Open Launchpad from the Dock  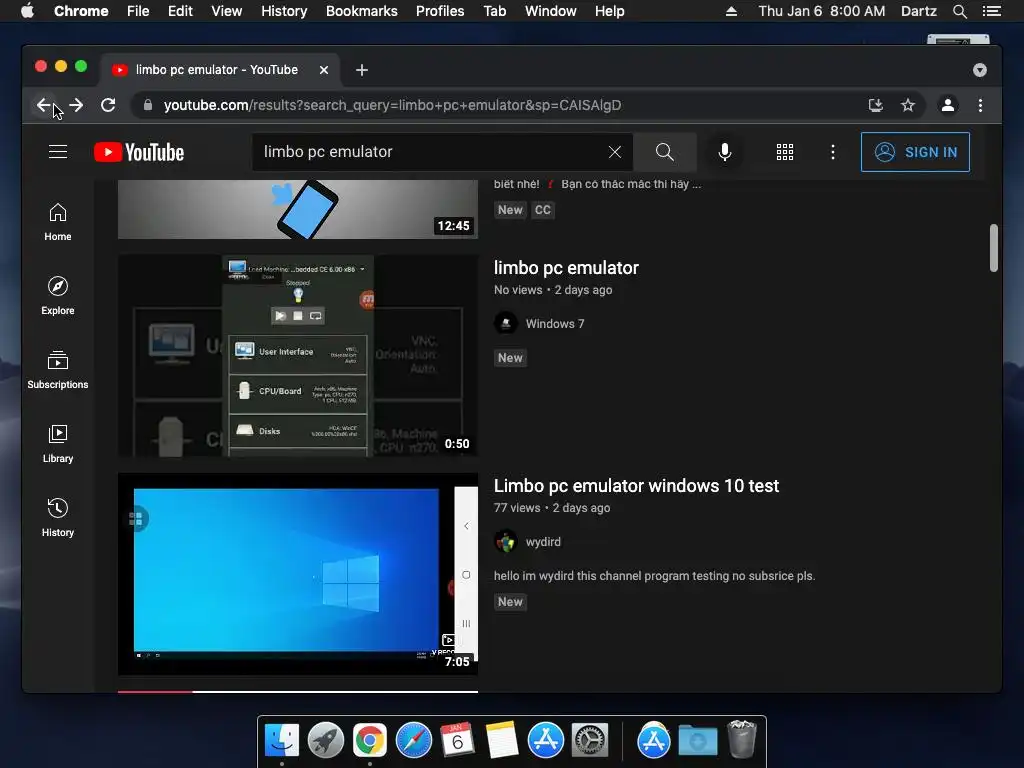click(326, 741)
